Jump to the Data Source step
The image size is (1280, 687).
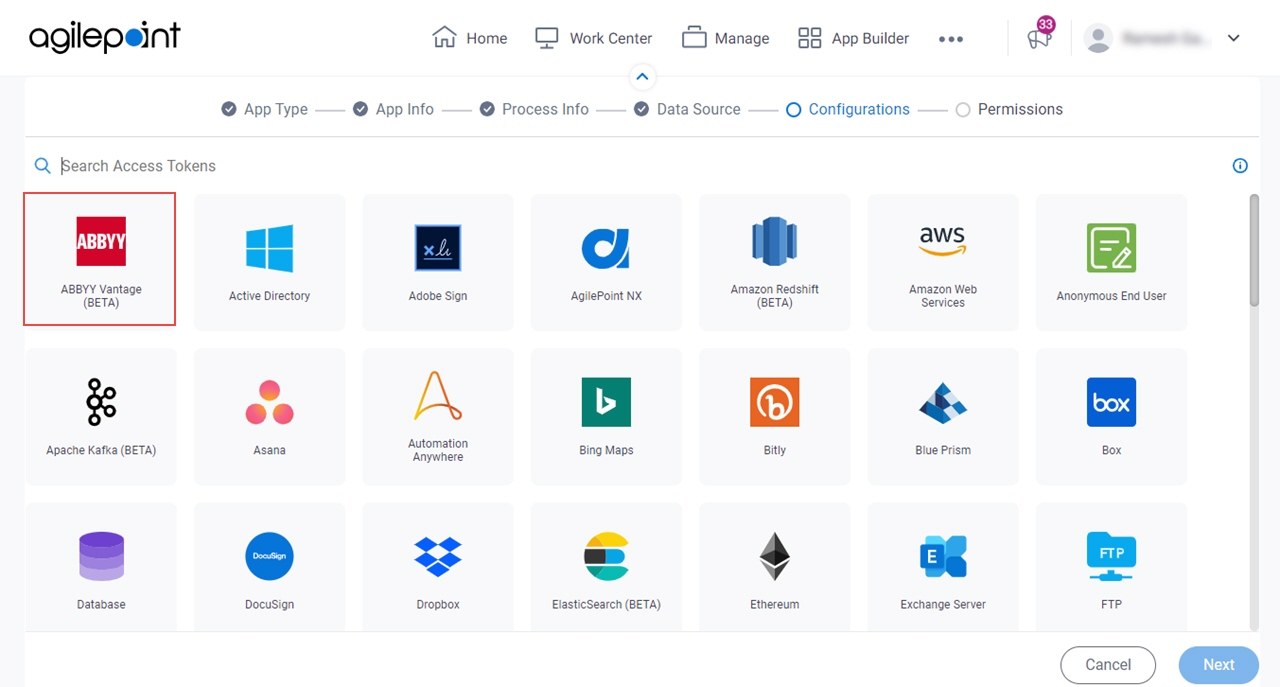(687, 109)
